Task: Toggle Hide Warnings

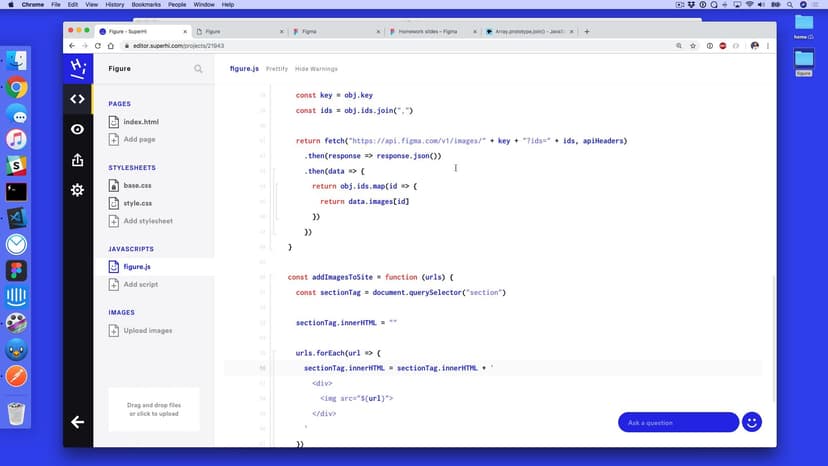Action: 316,69
